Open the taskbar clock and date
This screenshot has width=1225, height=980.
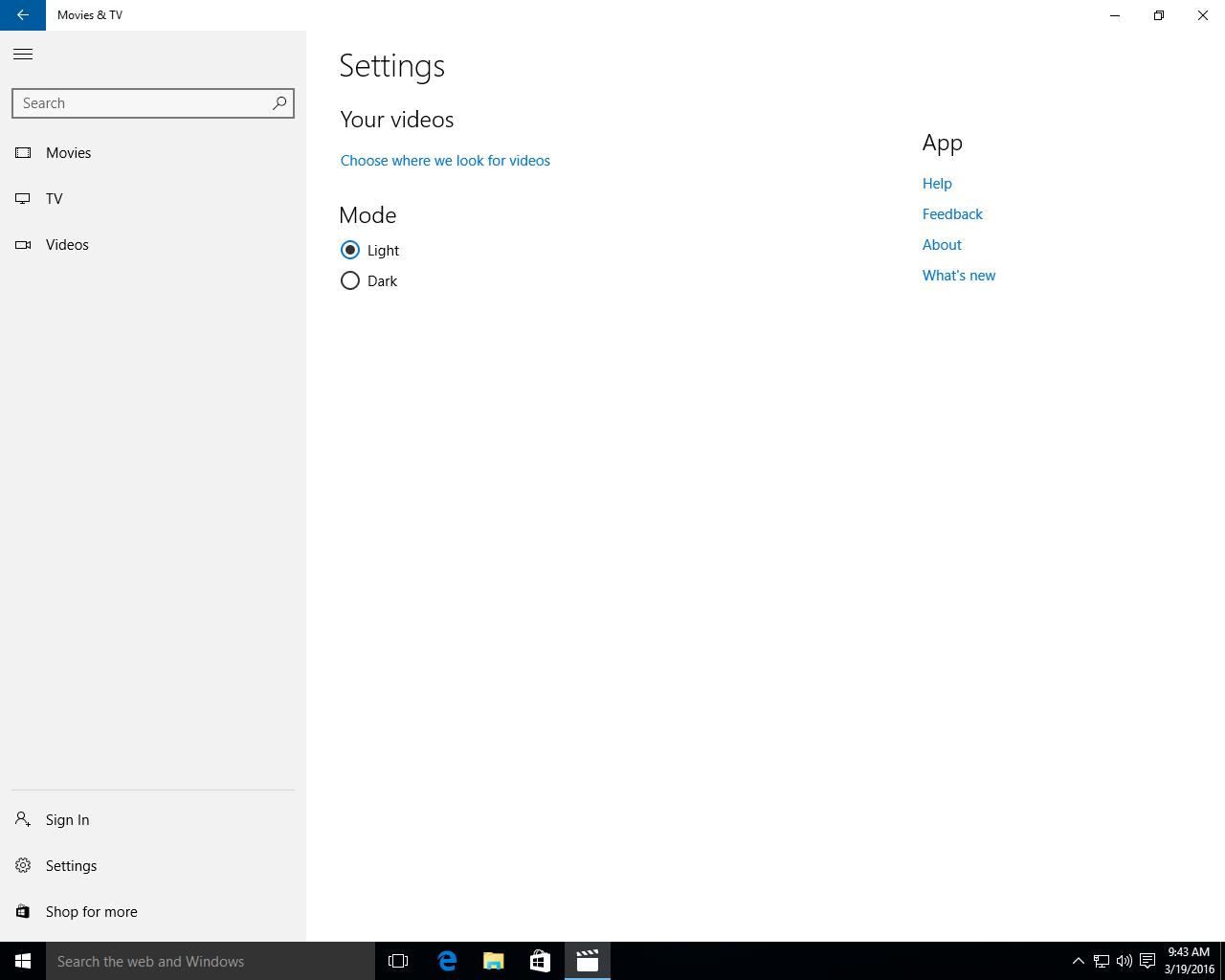(1189, 961)
